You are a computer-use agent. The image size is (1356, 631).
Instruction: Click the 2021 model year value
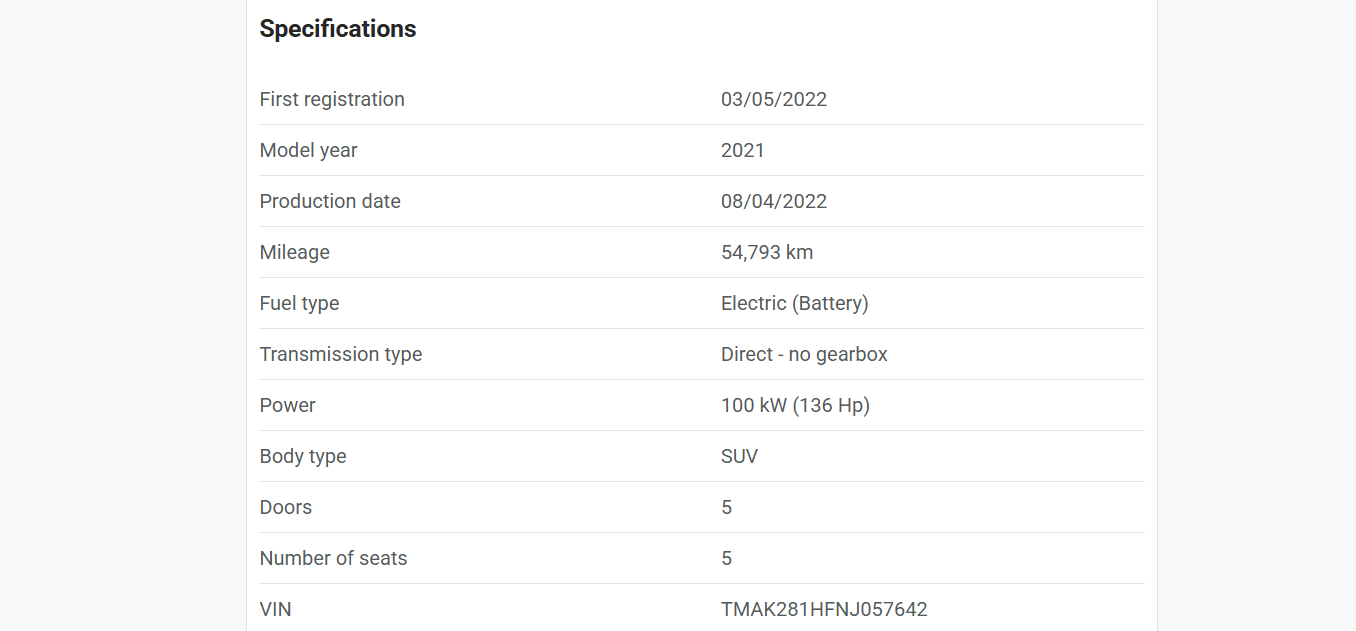[x=743, y=150]
